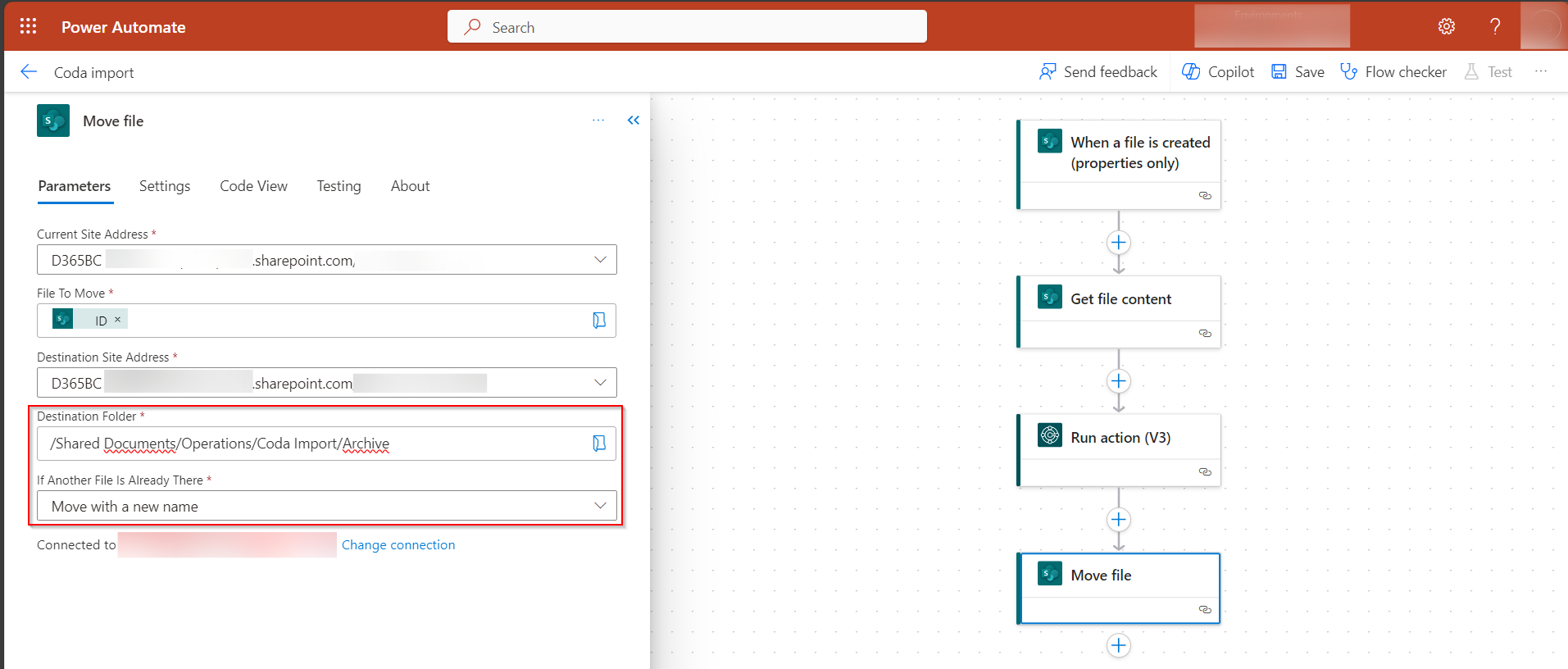Image resolution: width=1568 pixels, height=669 pixels.
Task: Expand the Destination Site Address dropdown
Action: coord(600,383)
